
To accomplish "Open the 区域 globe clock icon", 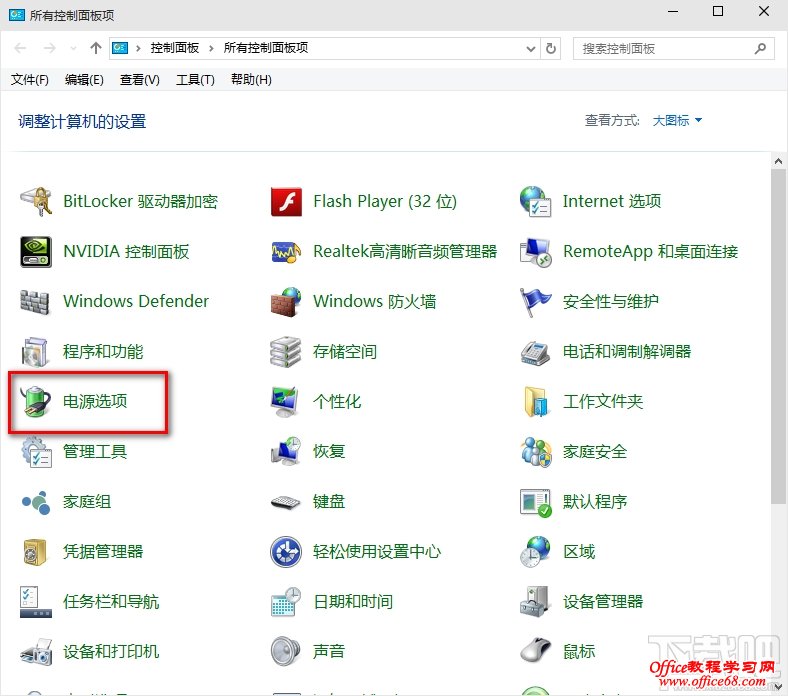I will pyautogui.click(x=535, y=552).
